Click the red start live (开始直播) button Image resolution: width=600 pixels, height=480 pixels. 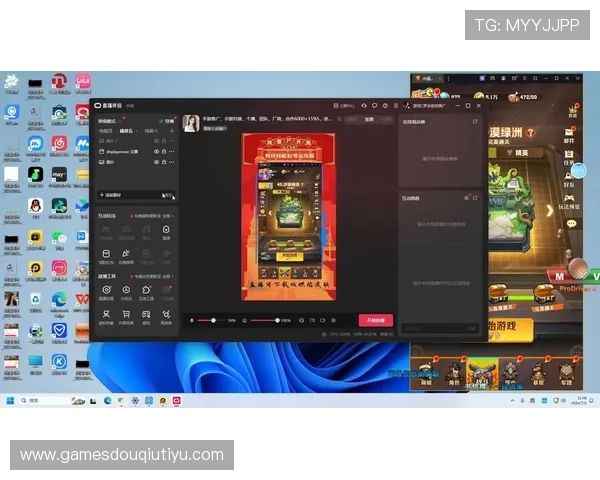click(x=376, y=320)
